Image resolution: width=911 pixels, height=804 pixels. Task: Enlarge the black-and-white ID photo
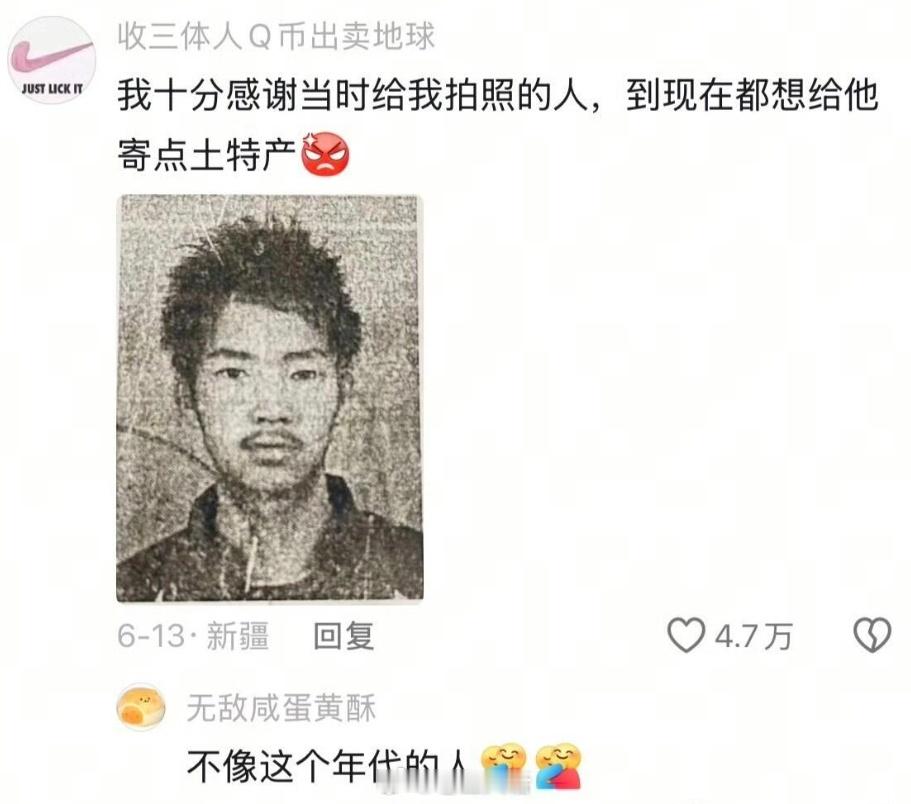[x=270, y=399]
